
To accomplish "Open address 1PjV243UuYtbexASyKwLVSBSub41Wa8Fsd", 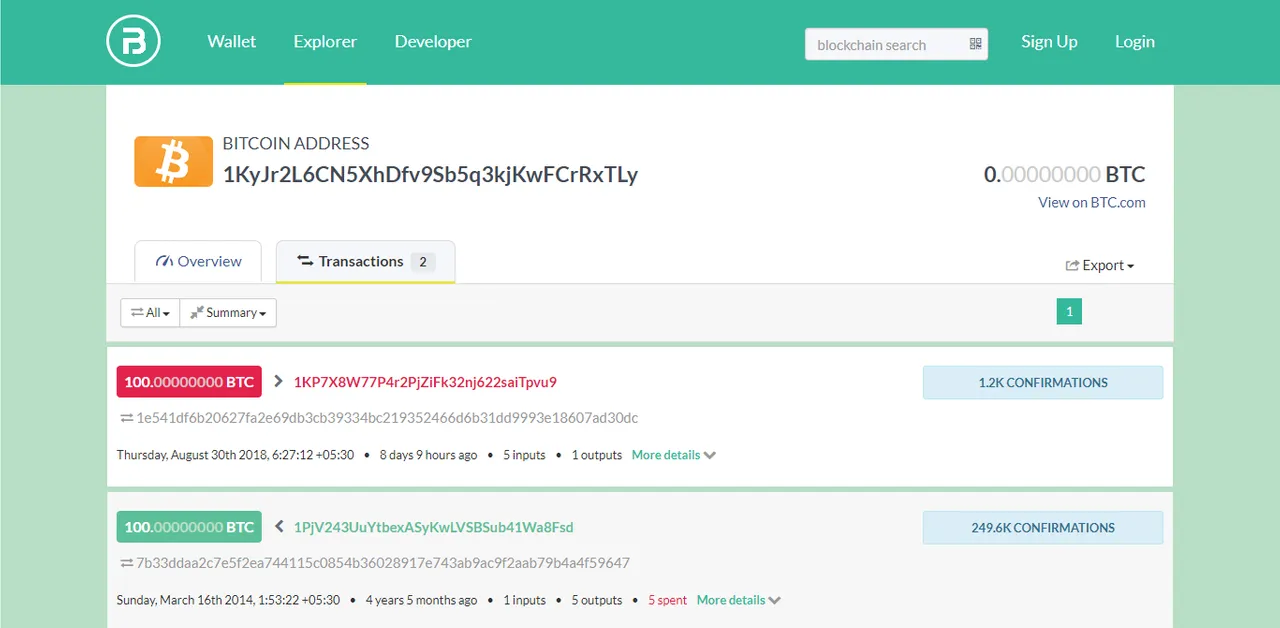I will 433,527.
